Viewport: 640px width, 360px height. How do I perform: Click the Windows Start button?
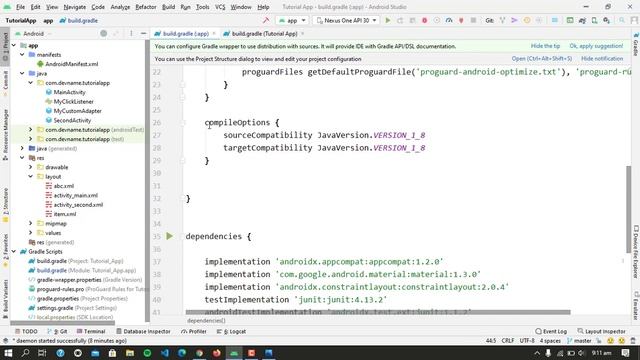coord(8,353)
